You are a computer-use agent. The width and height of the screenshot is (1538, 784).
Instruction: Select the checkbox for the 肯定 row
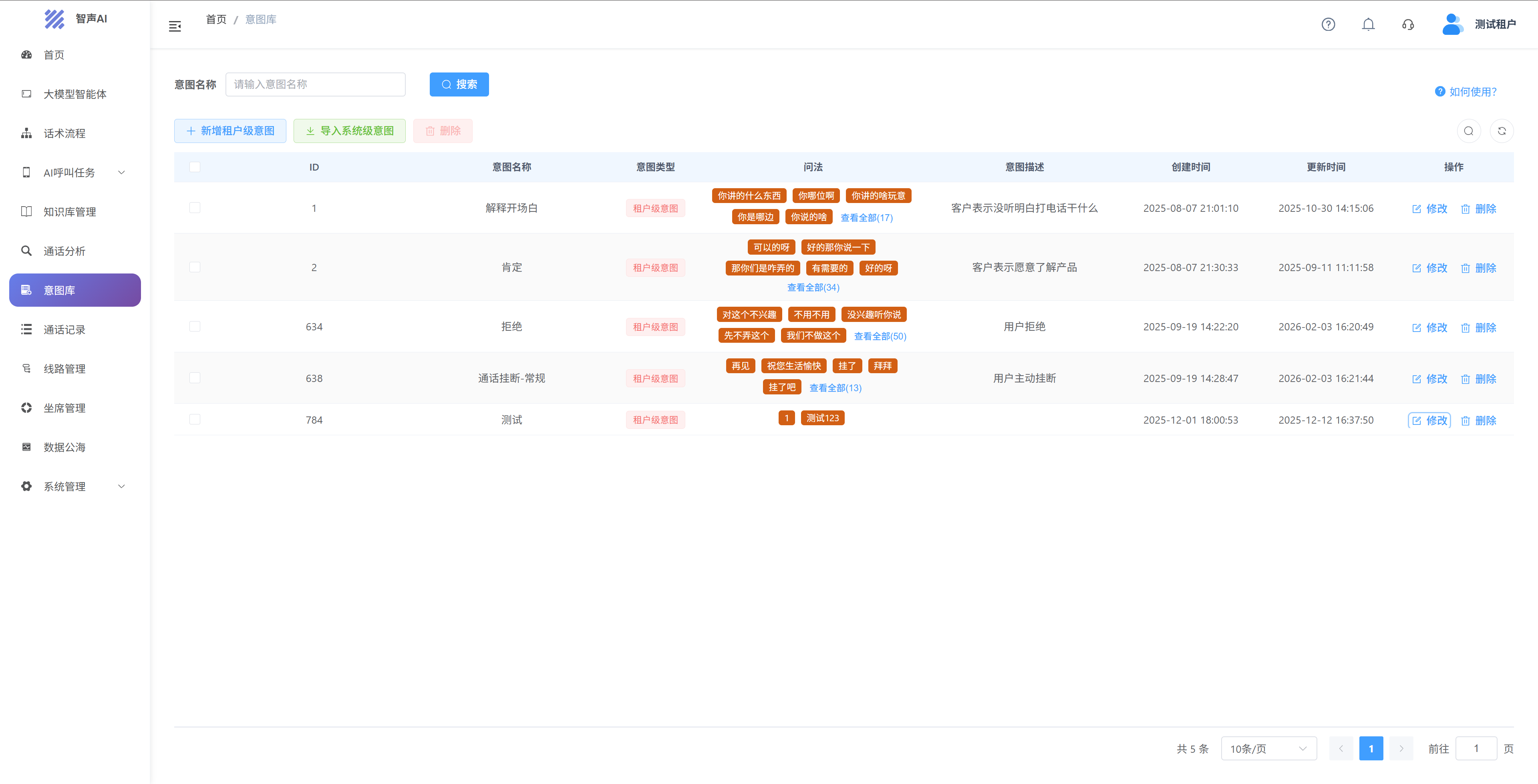(x=195, y=267)
